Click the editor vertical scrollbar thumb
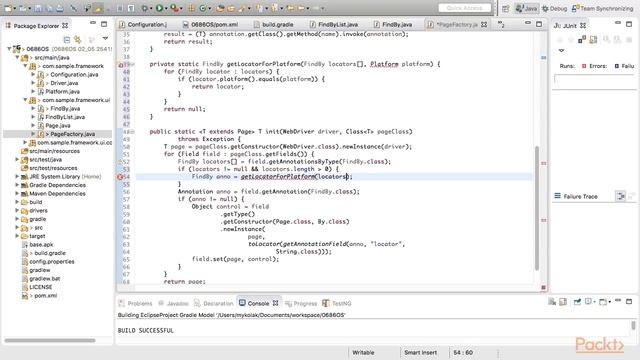The height and width of the screenshot is (360, 640). (537, 208)
